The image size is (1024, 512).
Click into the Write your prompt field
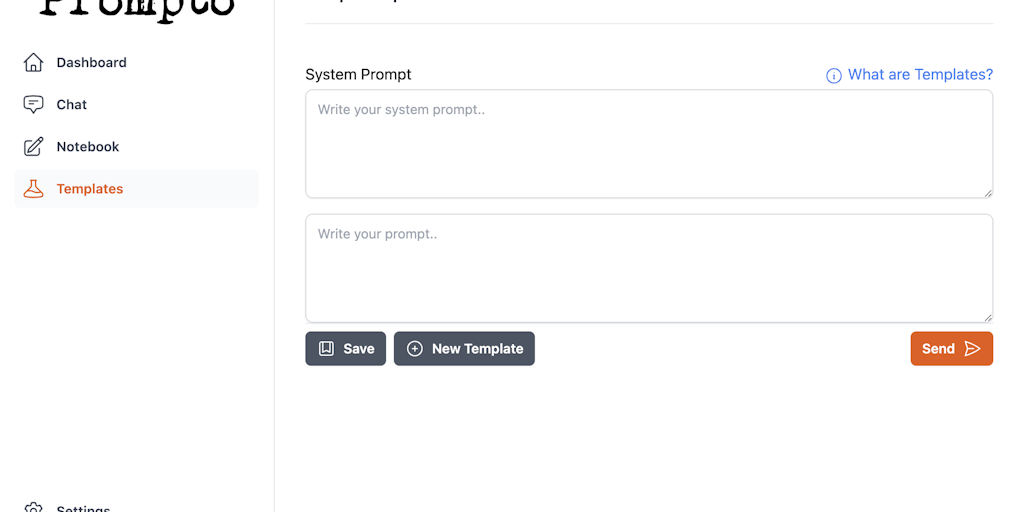[x=648, y=268]
